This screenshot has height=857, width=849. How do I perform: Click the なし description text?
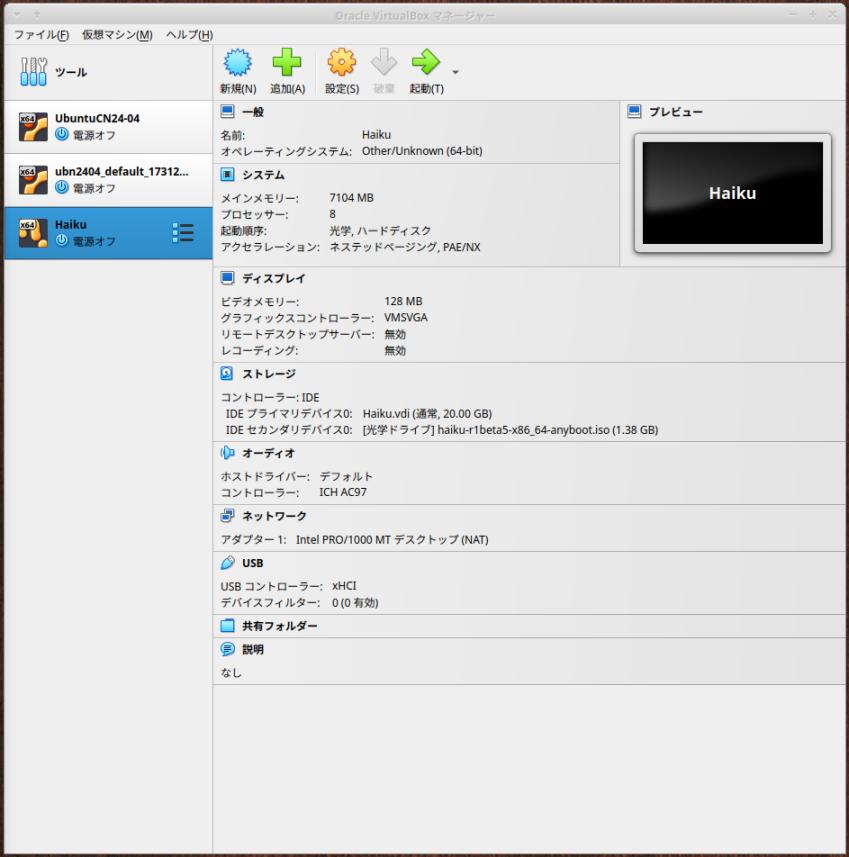tap(231, 672)
